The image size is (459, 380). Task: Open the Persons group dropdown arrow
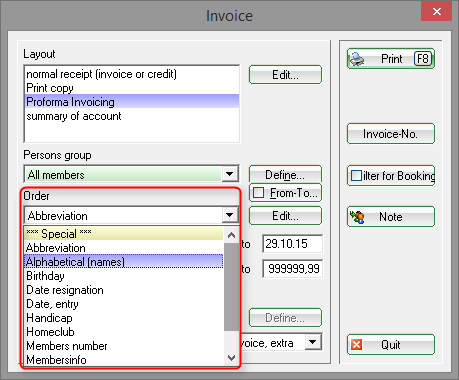point(230,174)
